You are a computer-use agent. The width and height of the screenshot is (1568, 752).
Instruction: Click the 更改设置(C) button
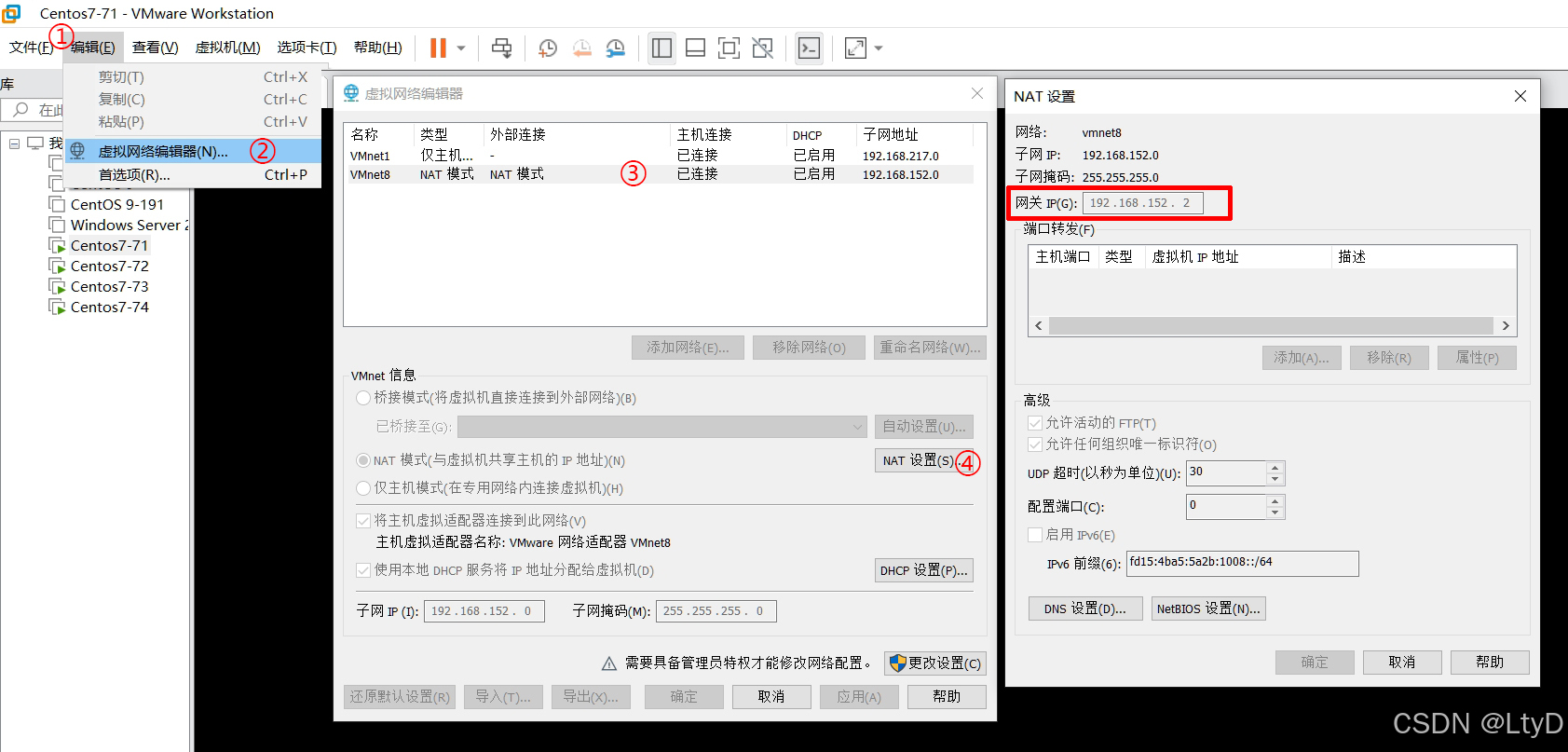click(935, 663)
